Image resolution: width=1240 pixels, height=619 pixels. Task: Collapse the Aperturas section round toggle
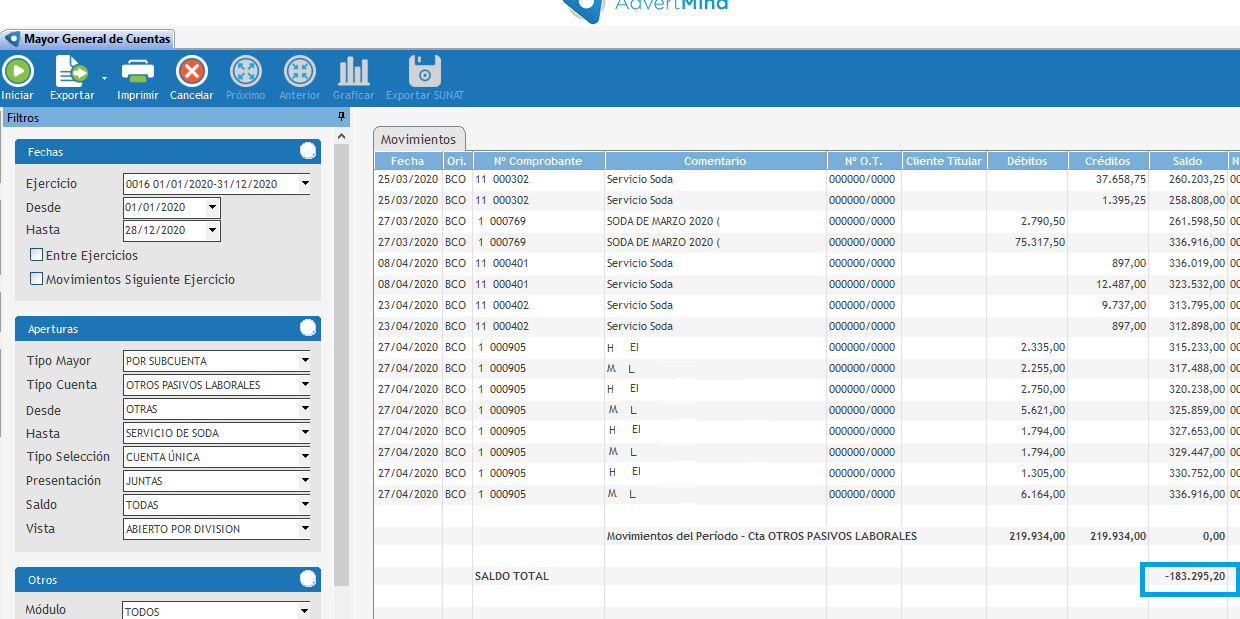pyautogui.click(x=308, y=328)
